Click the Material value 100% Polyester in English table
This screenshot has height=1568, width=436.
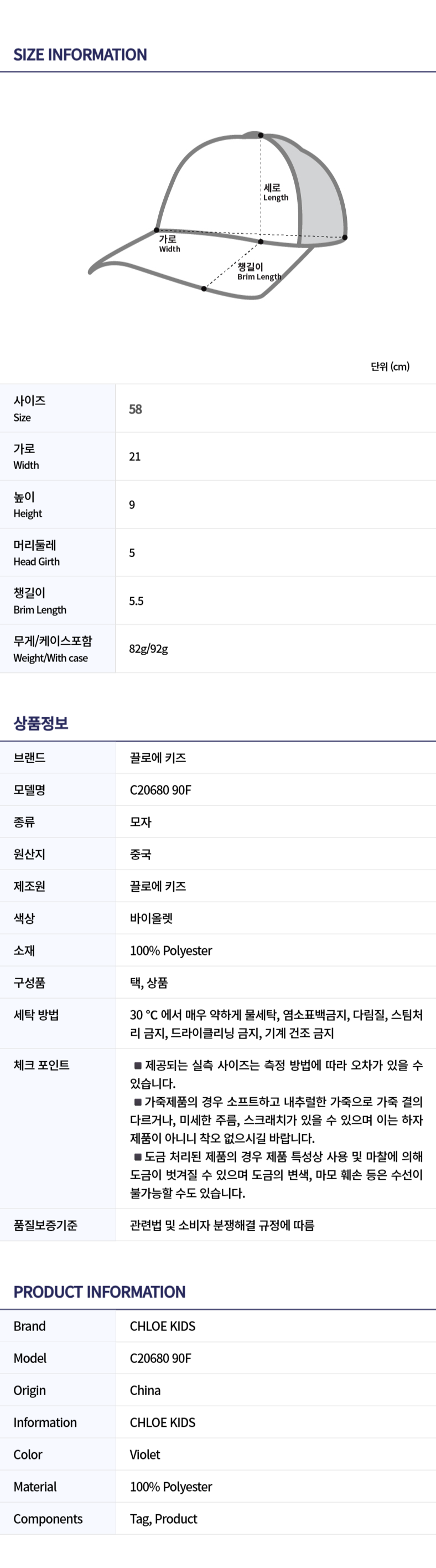(171, 1487)
